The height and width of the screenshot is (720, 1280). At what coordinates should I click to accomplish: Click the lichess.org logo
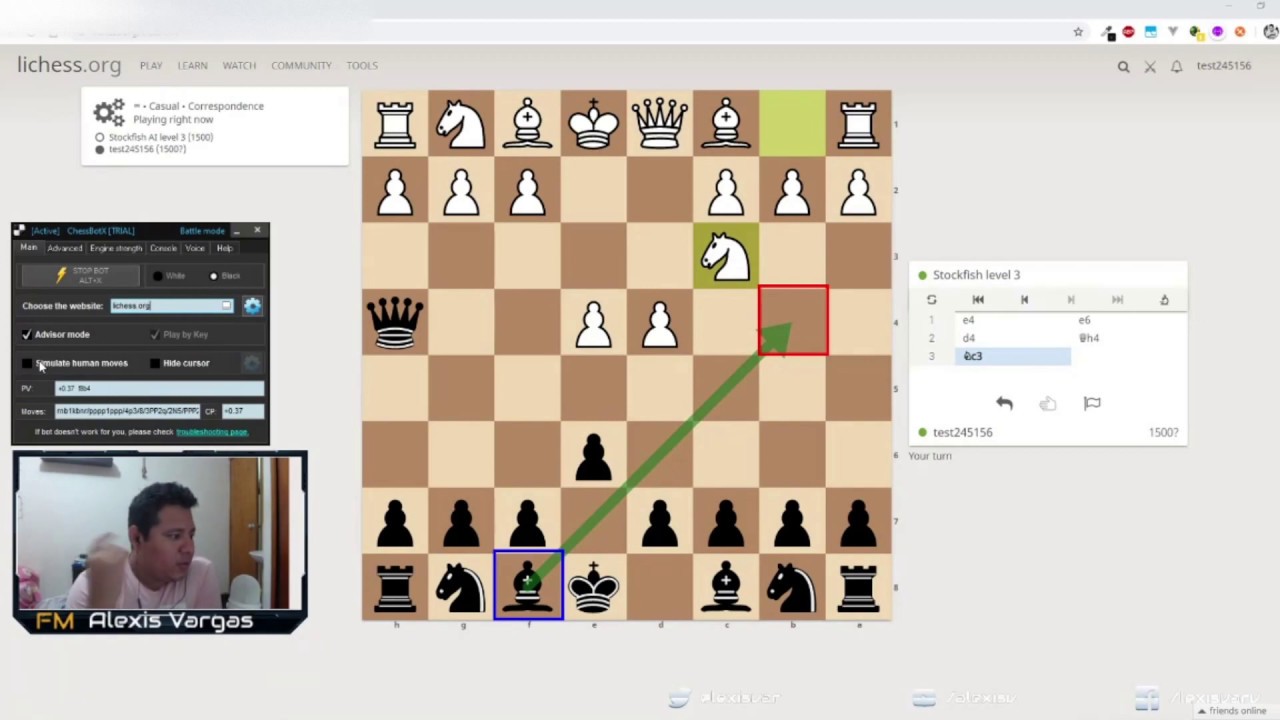(x=69, y=65)
